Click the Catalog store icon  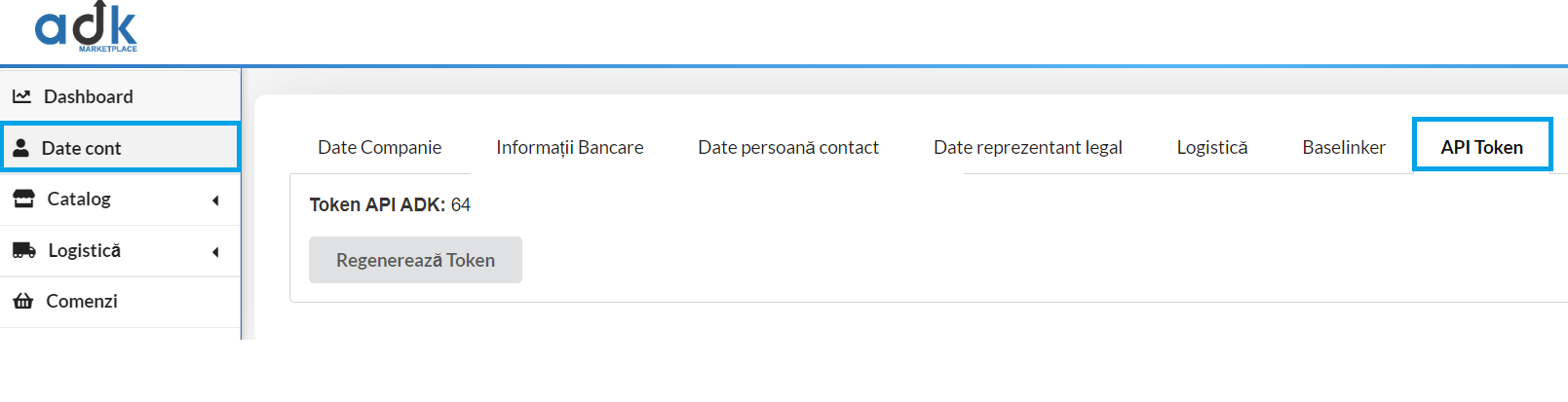pyautogui.click(x=23, y=199)
